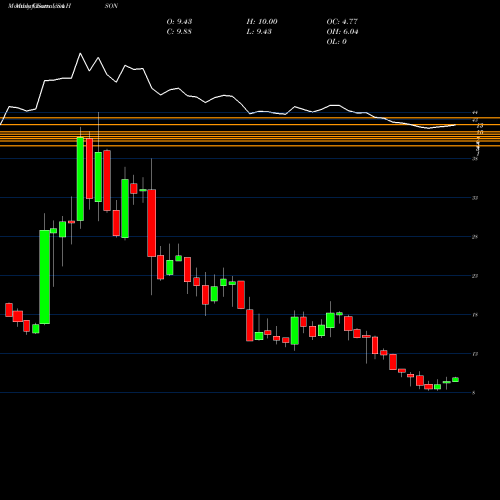The height and width of the screenshot is (500, 500).
Task: Click the 'OL: 0' readout
Action: click(336, 42)
